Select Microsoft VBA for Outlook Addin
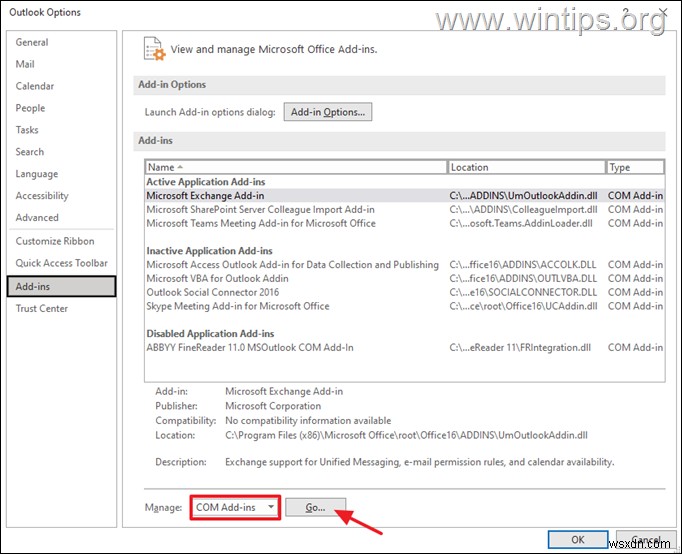Image resolution: width=682 pixels, height=554 pixels. 405,279
